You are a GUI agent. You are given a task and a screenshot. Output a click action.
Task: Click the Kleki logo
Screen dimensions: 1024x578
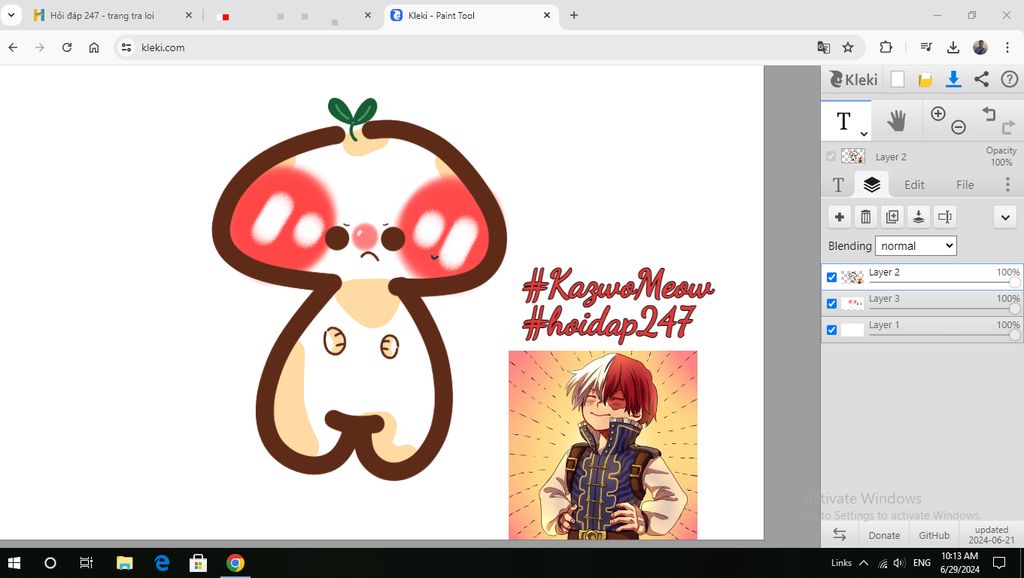853,80
